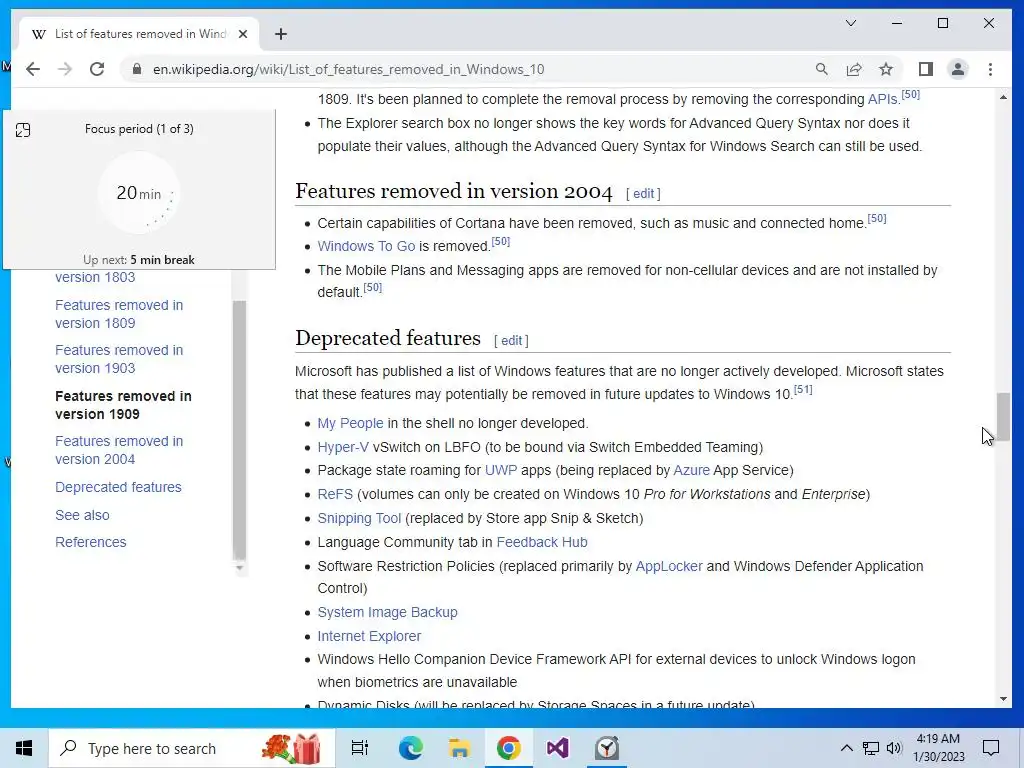Open the ReFS link

click(x=335, y=494)
